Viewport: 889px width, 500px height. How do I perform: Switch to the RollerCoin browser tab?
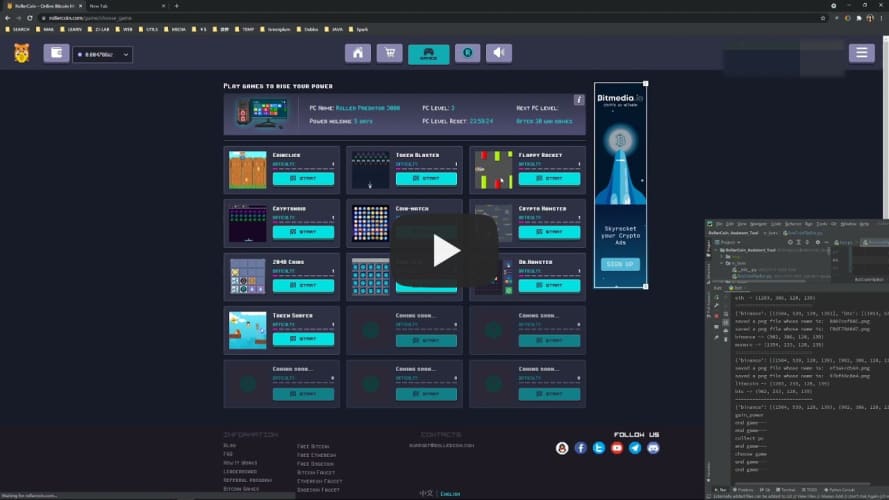(43, 6)
